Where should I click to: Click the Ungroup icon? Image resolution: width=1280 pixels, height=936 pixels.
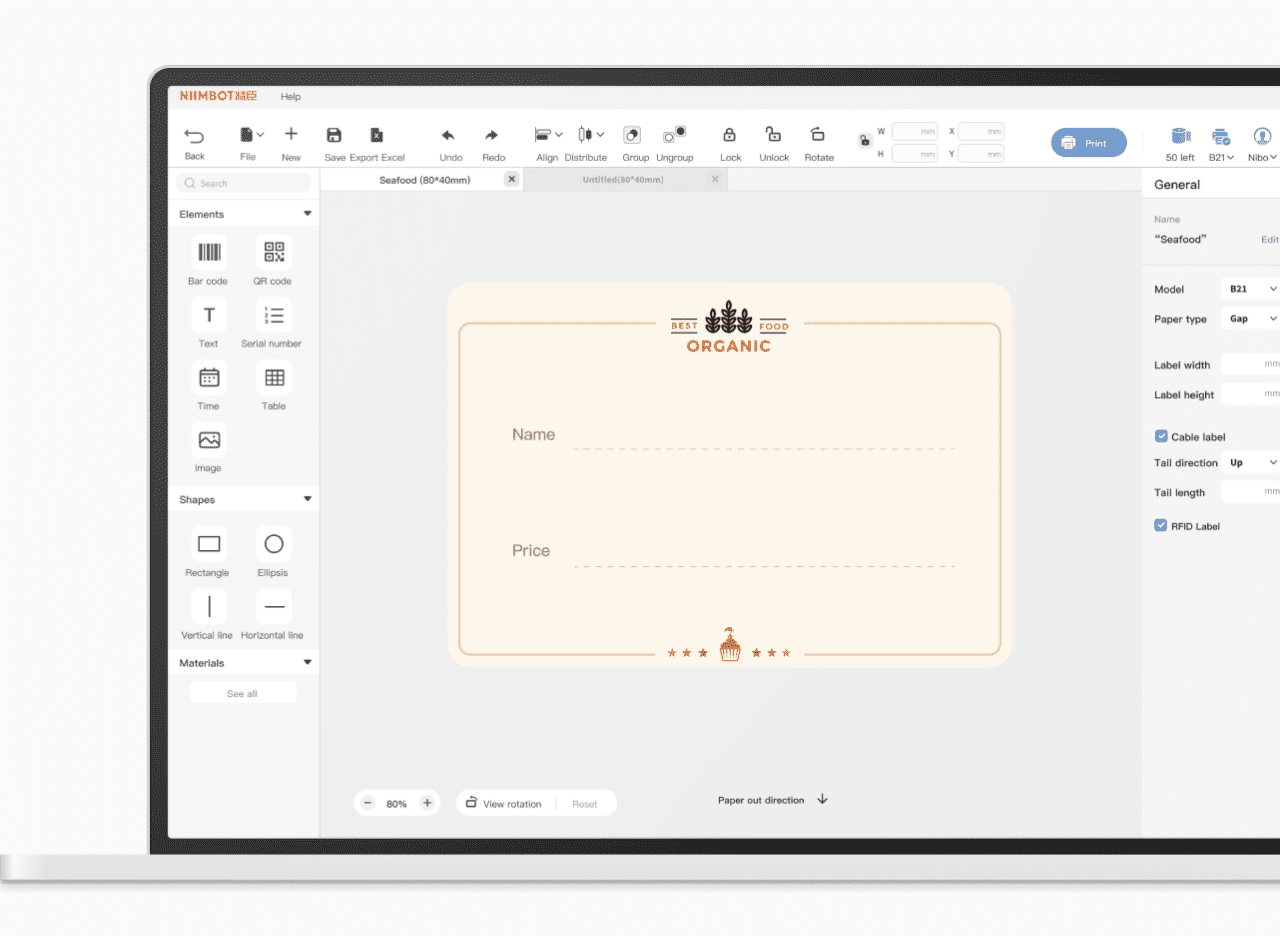[675, 134]
